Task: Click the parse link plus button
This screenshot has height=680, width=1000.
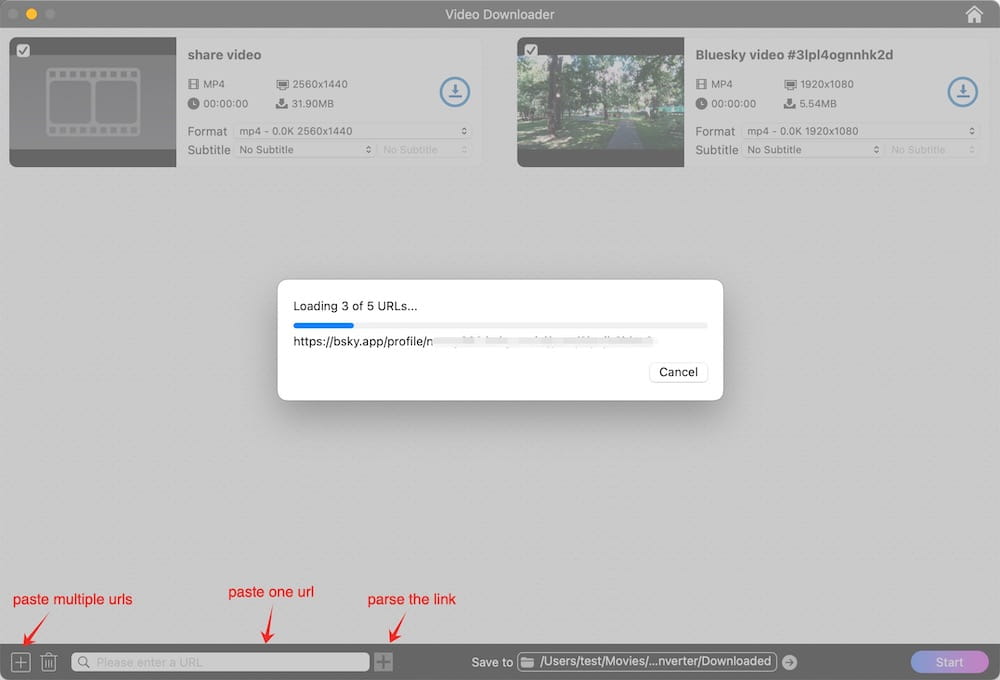Action: [x=383, y=662]
